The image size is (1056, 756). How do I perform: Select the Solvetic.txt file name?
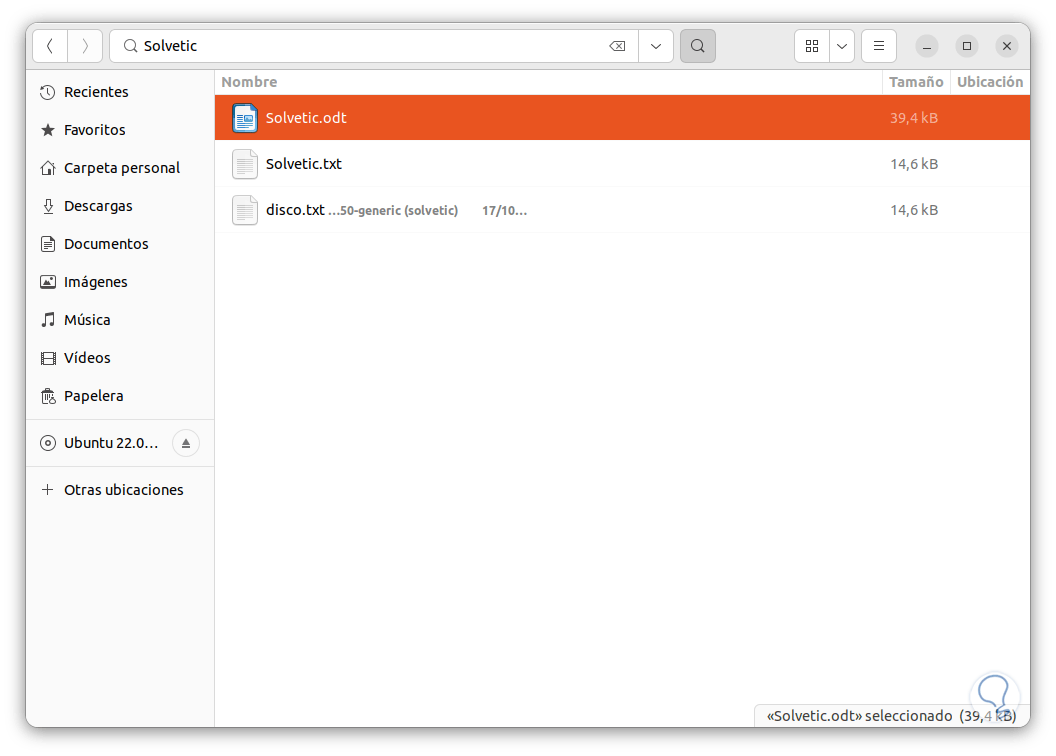click(304, 164)
